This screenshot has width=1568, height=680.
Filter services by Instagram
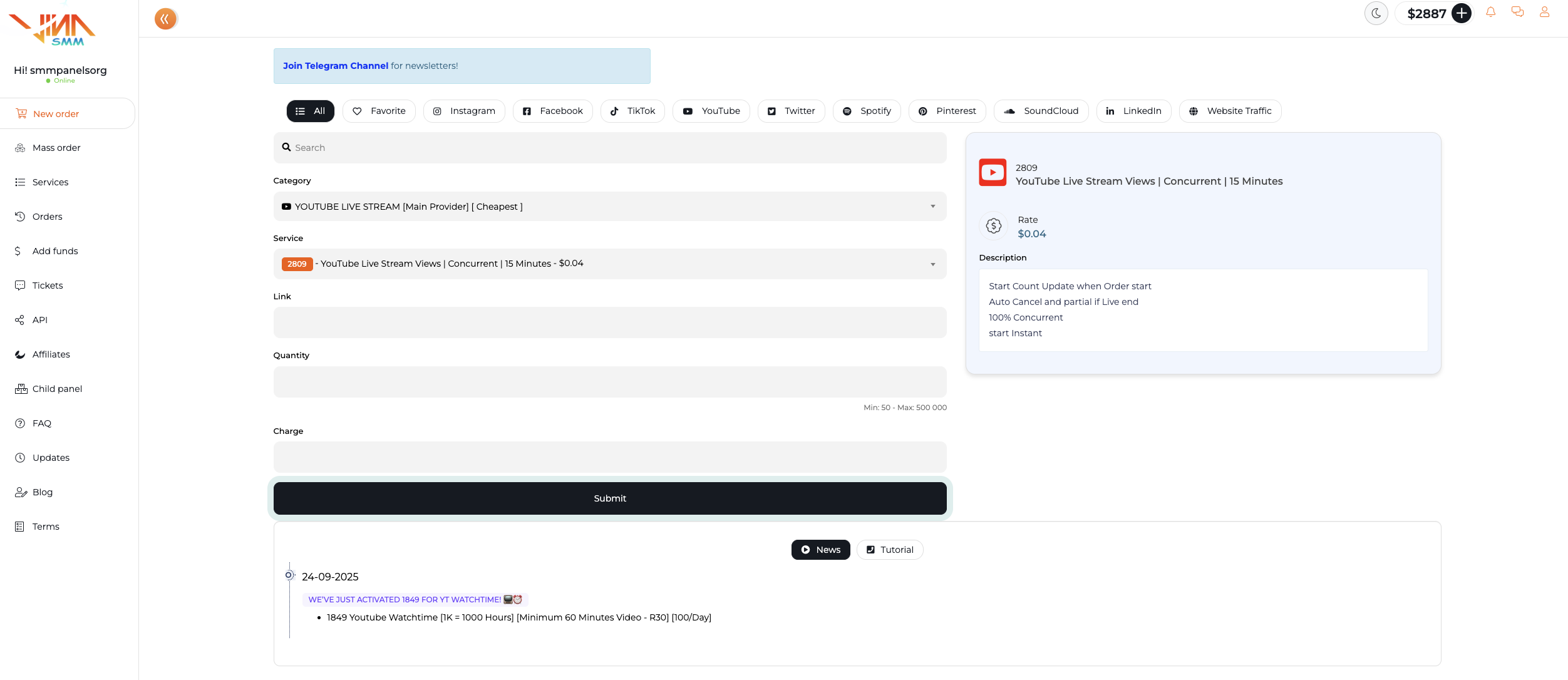[464, 111]
